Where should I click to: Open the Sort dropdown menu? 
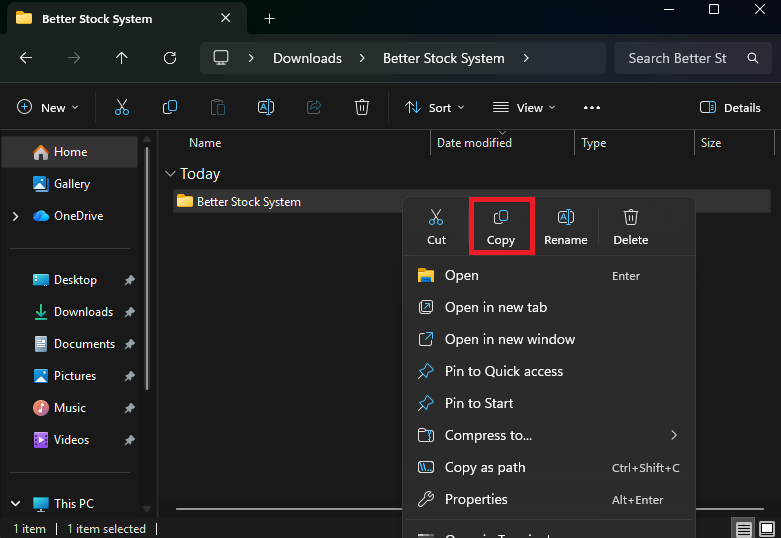point(434,108)
